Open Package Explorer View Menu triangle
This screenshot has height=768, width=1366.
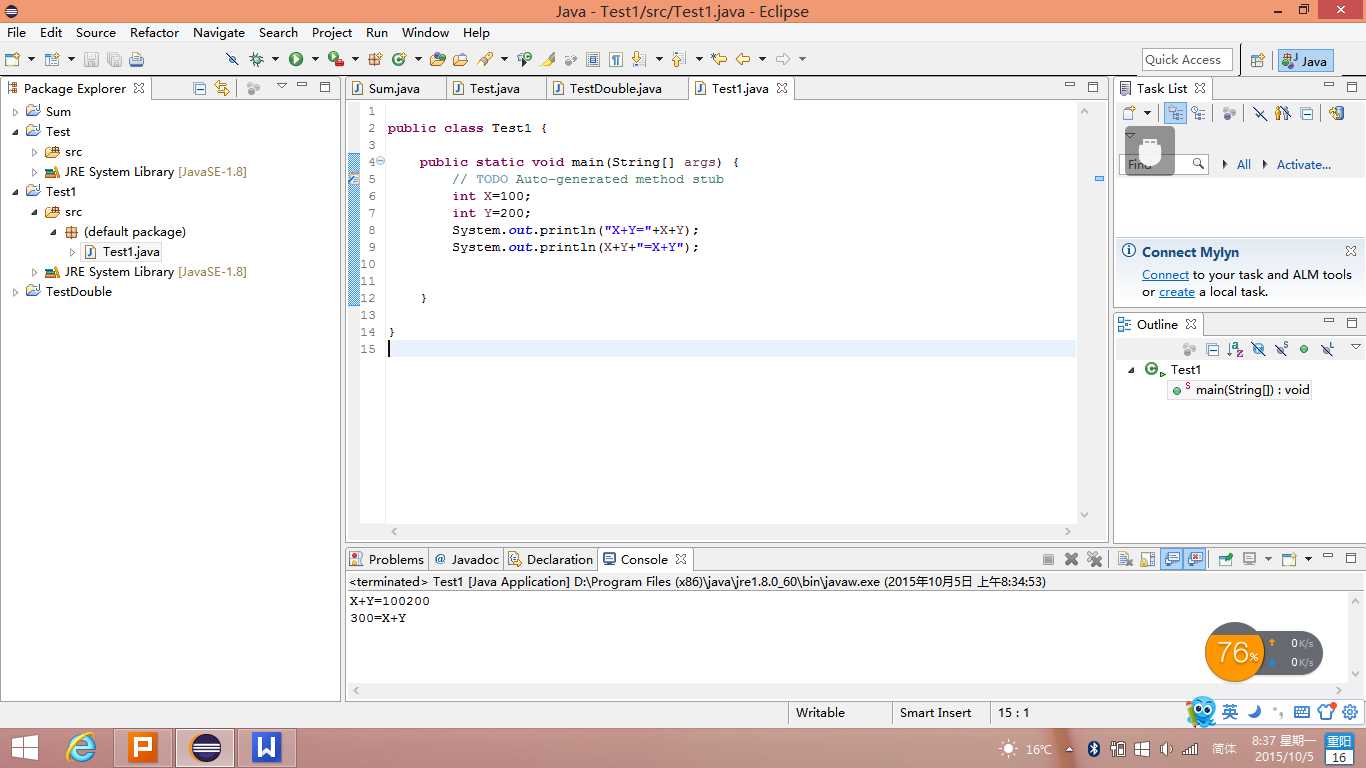pos(282,87)
